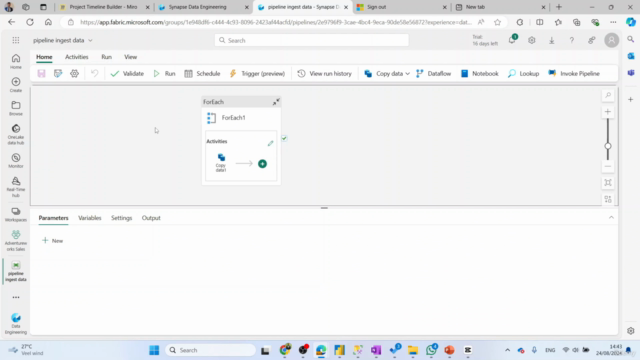Viewport: 640px width, 360px height.
Task: Add a New parameter
Action: tap(53, 241)
